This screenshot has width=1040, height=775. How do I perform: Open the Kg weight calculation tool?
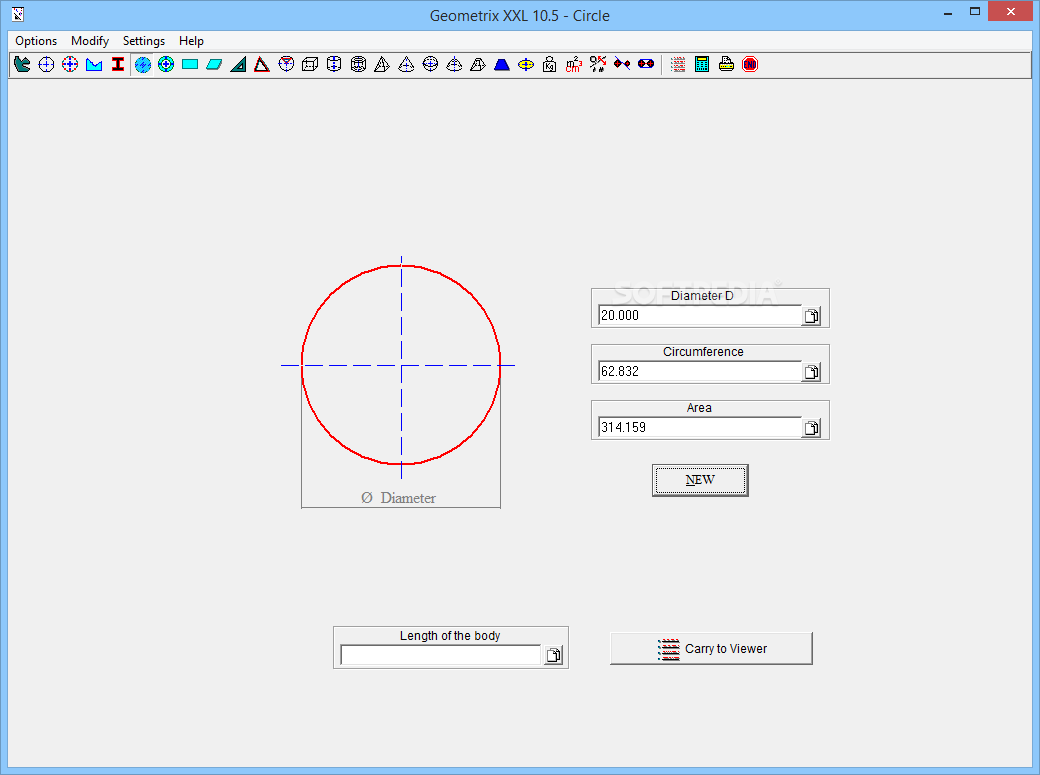pyautogui.click(x=550, y=64)
